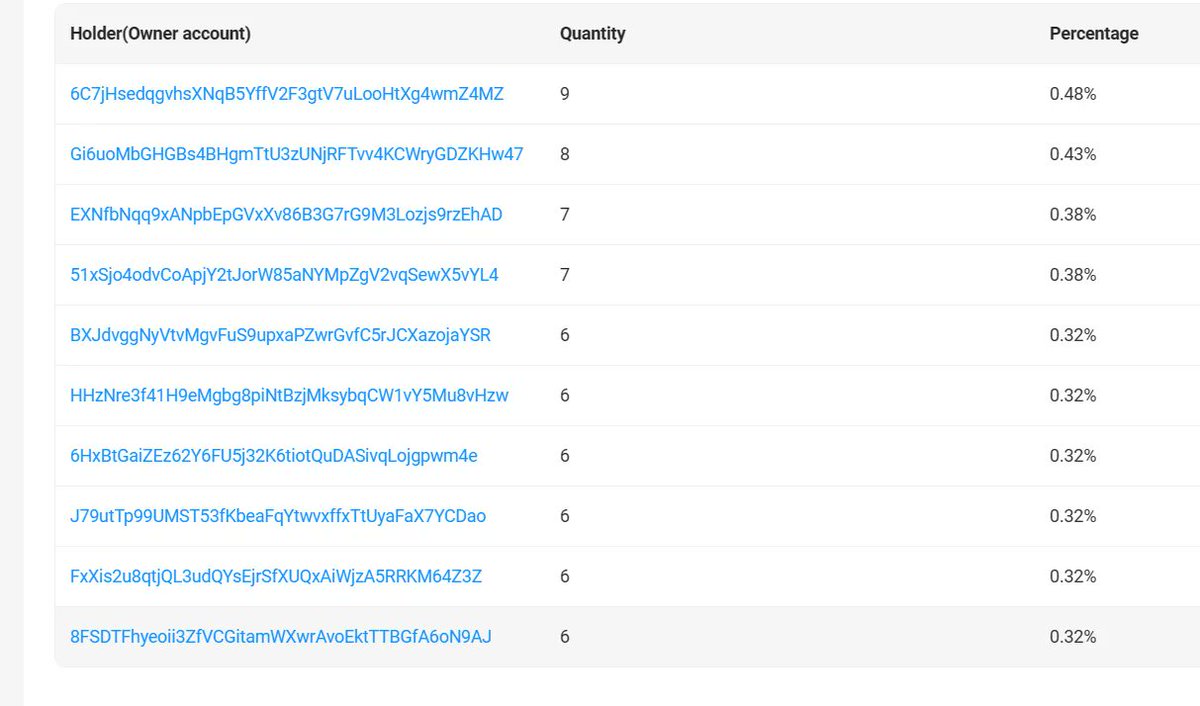
Task: Open holder address J79utTp99UMST53fKbeaFqYtwvxffxTtUyaFaX7YCDao
Action: point(278,516)
